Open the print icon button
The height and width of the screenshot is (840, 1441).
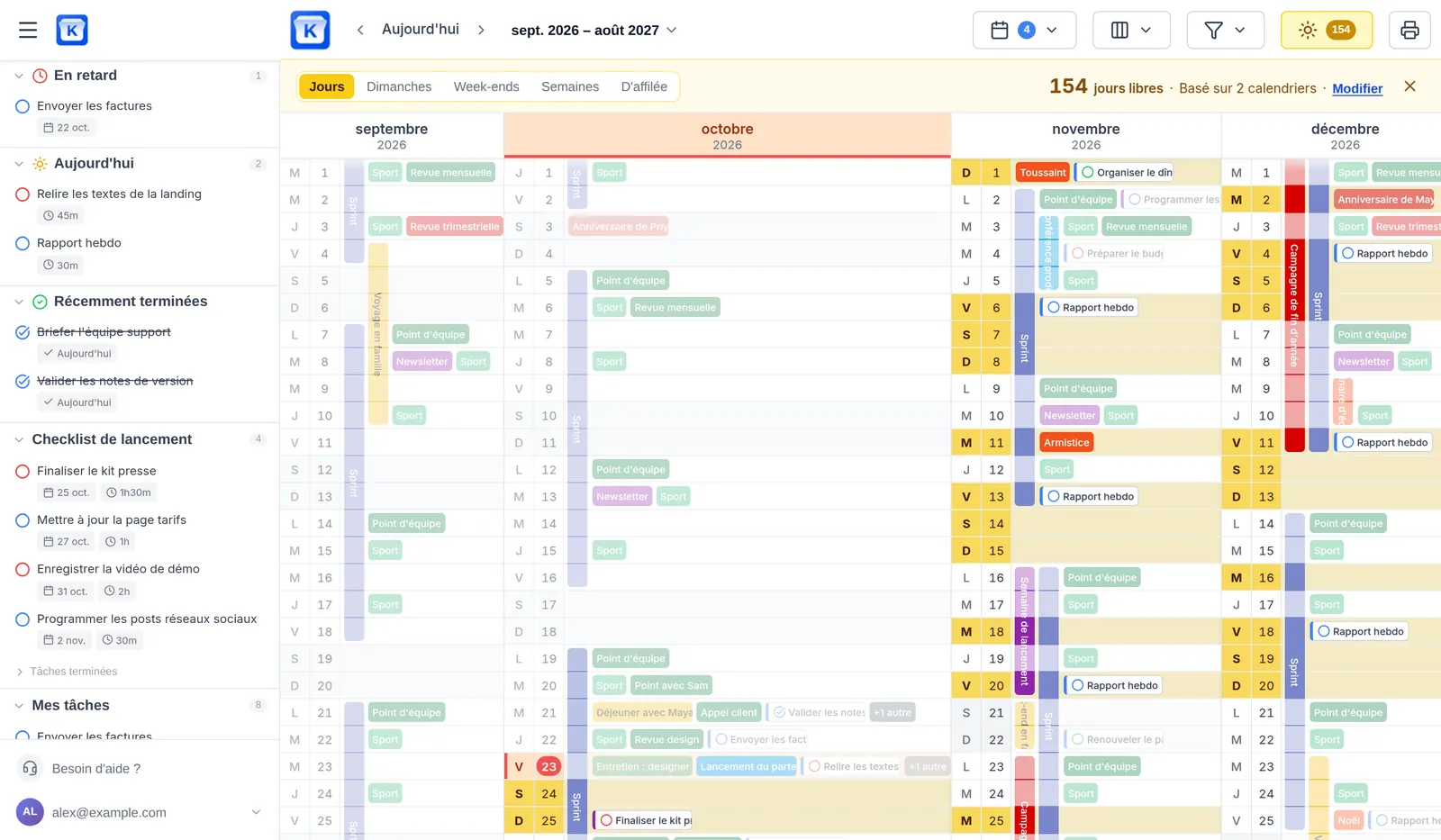(x=1409, y=30)
